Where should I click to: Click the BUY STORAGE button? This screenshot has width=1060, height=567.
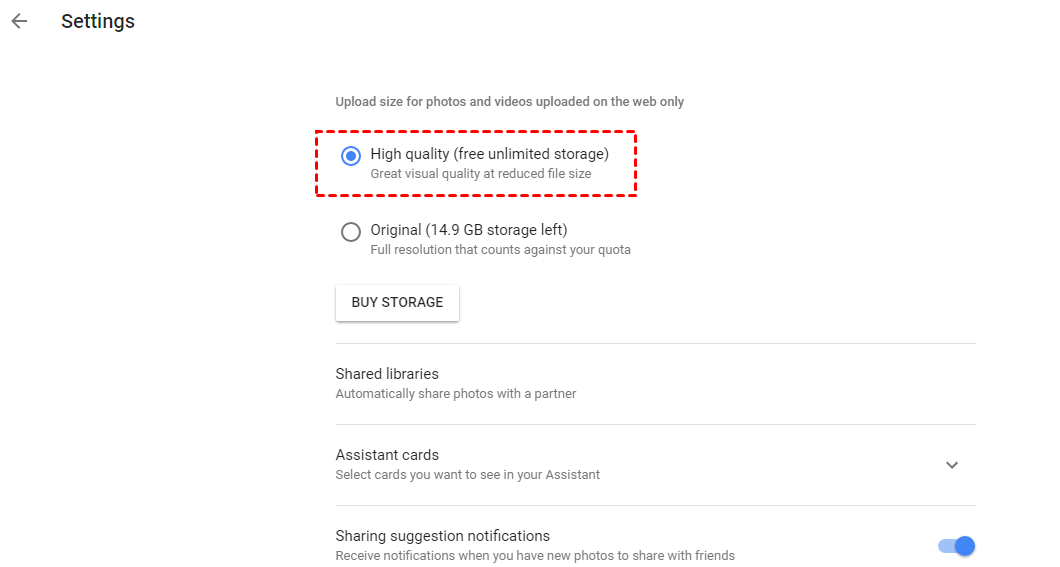(397, 303)
